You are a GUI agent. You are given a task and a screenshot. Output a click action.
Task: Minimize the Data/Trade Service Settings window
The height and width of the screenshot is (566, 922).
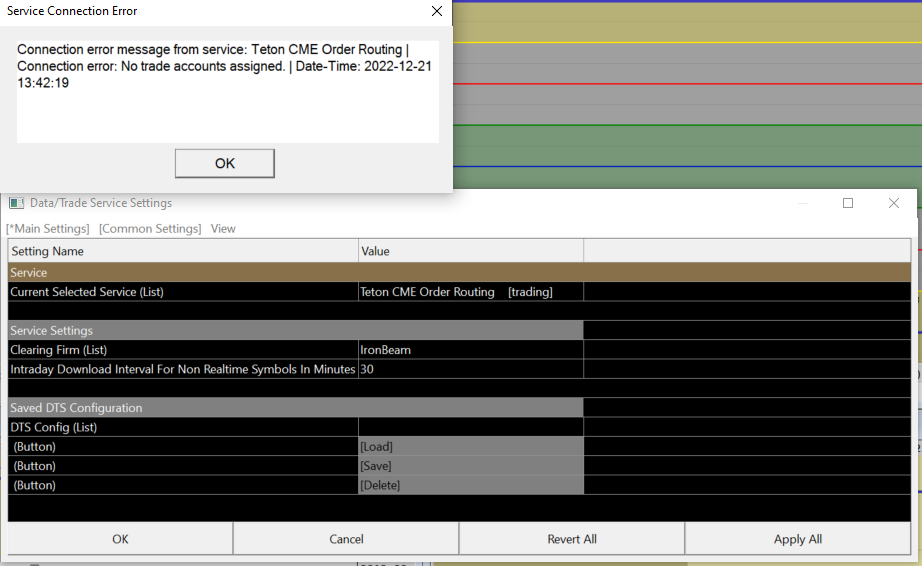[803, 203]
